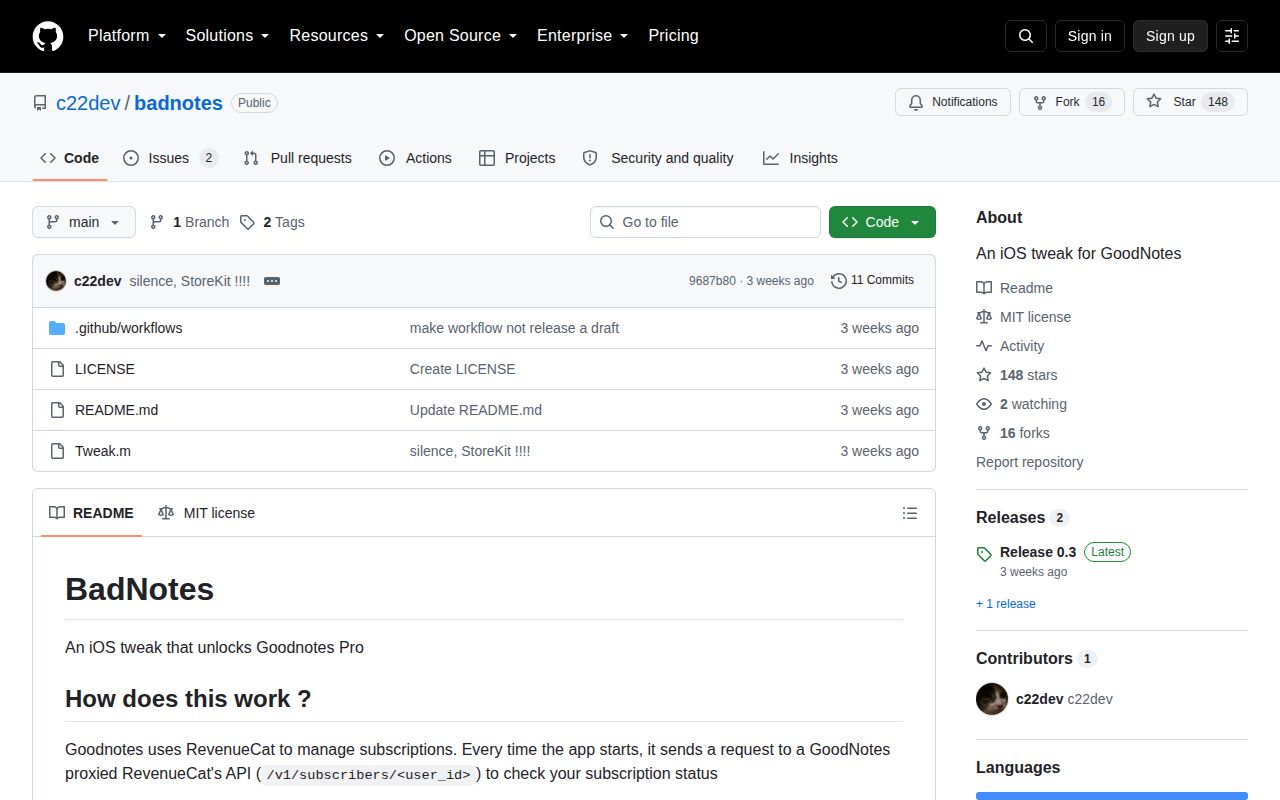Image resolution: width=1280 pixels, height=800 pixels.
Task: Click Report repository link
Action: tap(1030, 462)
